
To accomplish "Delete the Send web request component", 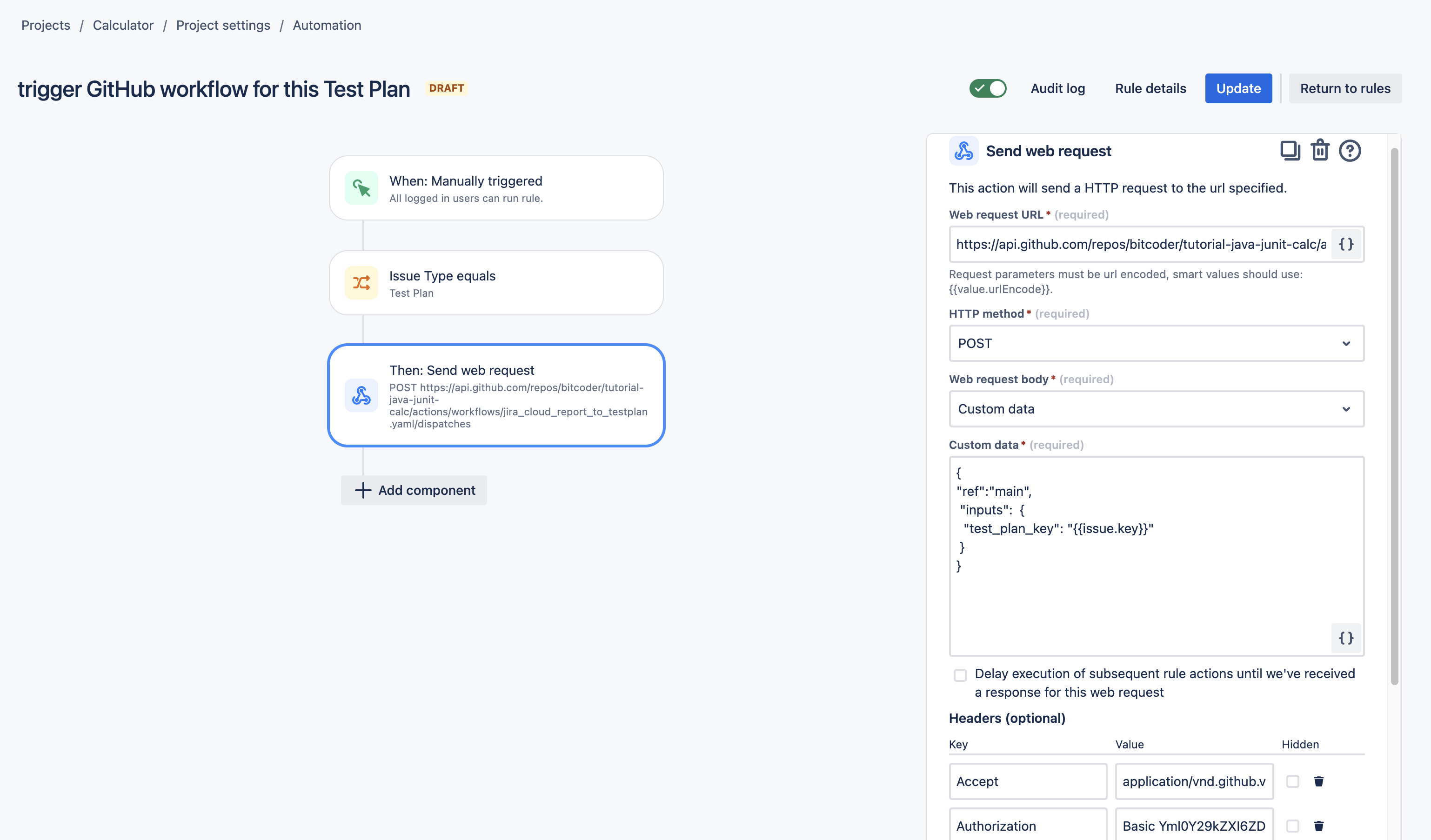I will click(1320, 151).
